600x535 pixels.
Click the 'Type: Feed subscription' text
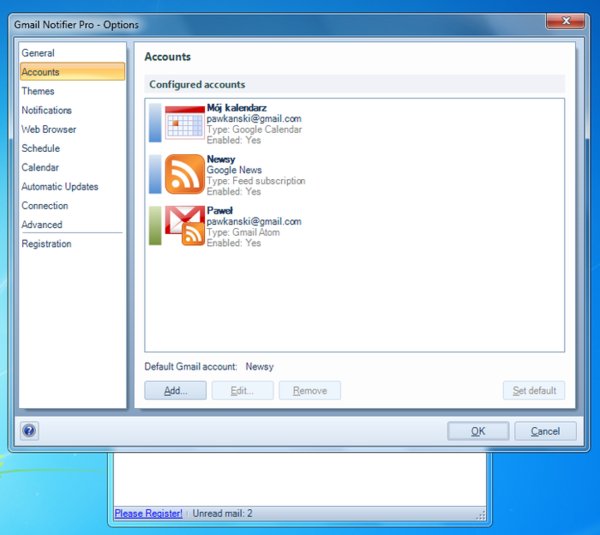point(256,181)
